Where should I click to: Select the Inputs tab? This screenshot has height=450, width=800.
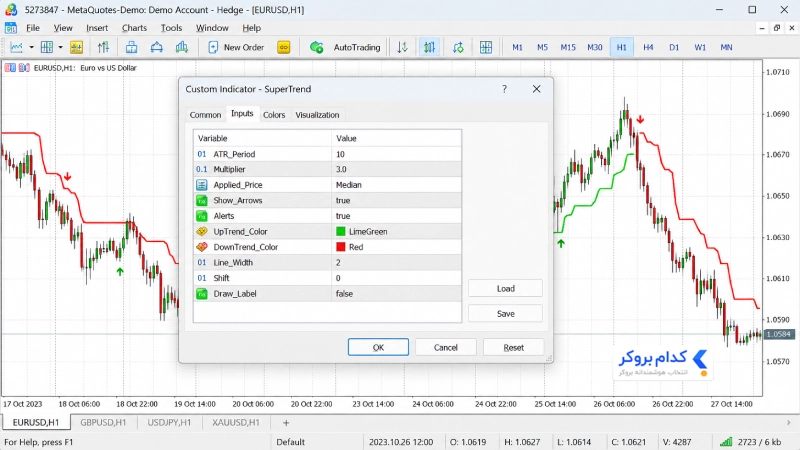(242, 114)
